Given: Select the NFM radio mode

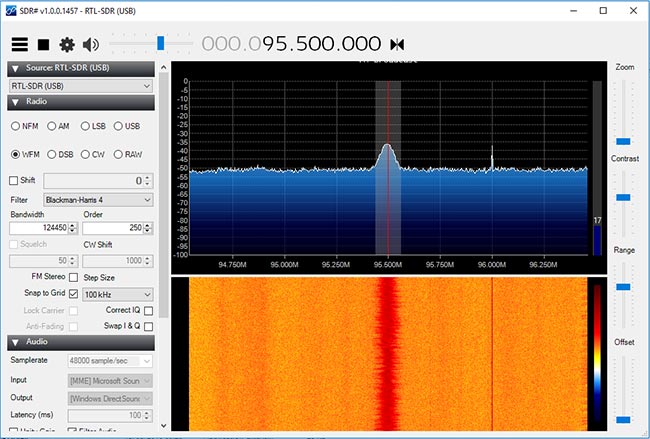Looking at the screenshot, I should coord(16,126).
